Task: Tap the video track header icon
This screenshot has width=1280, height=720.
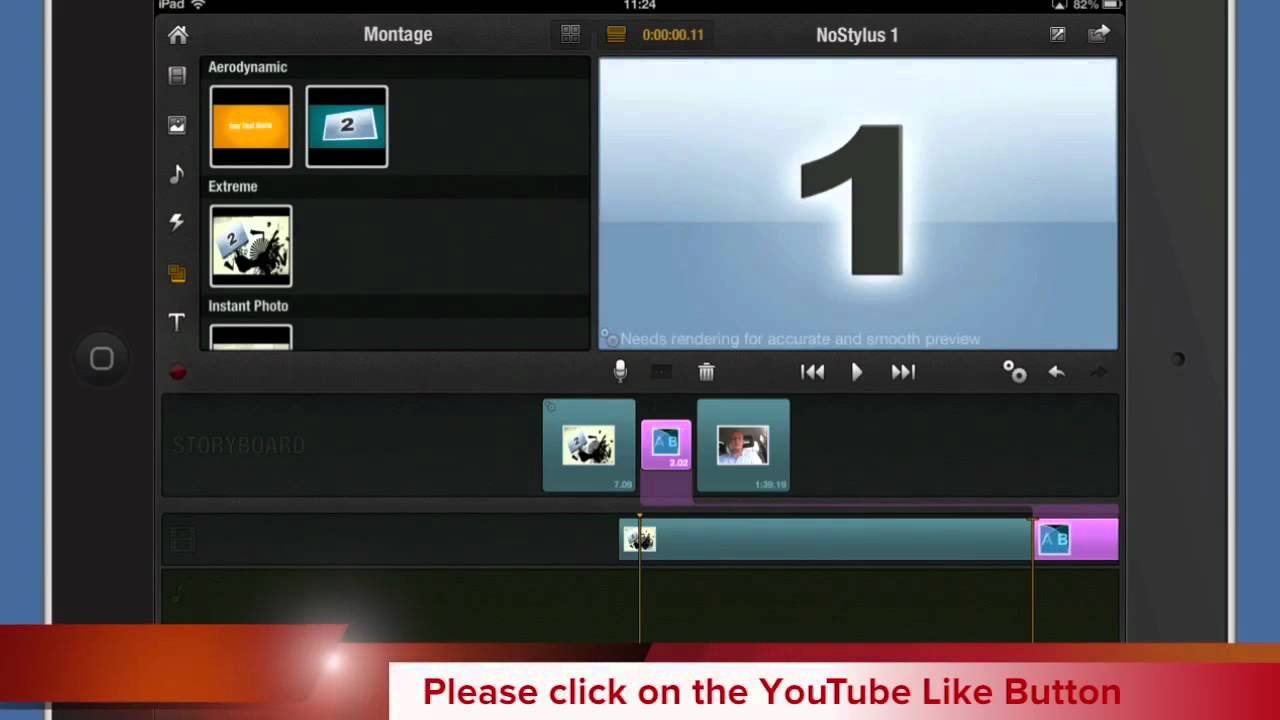Action: click(182, 540)
